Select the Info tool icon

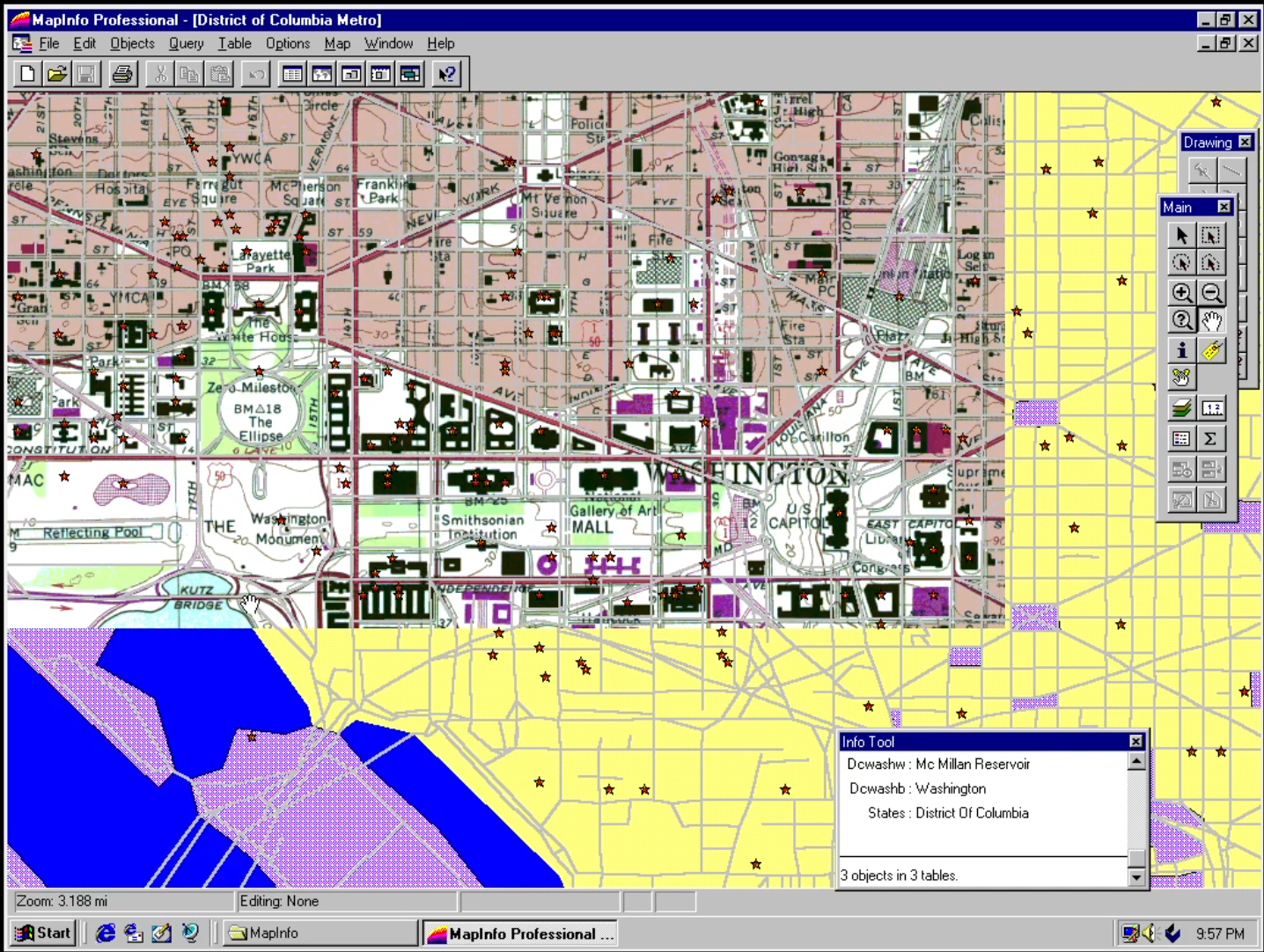point(1181,350)
